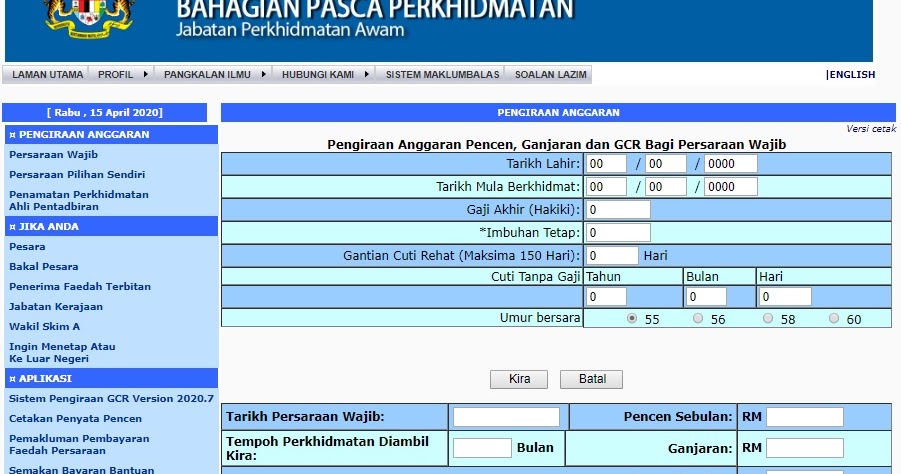This screenshot has width=901, height=474.
Task: Click the JIKA ANDA sidebar header
Action: click(x=111, y=226)
